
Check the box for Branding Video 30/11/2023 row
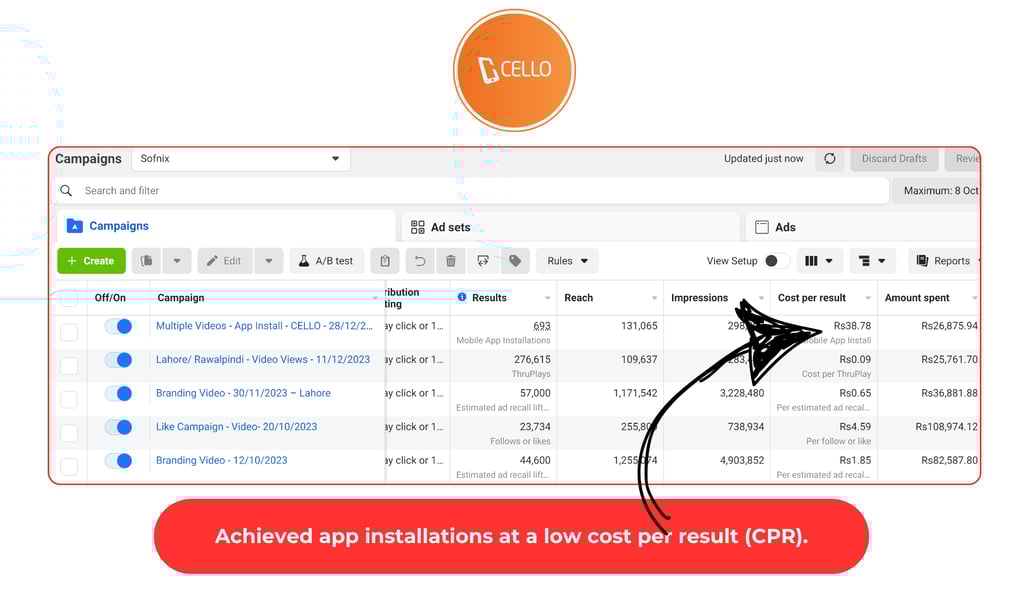click(69, 400)
